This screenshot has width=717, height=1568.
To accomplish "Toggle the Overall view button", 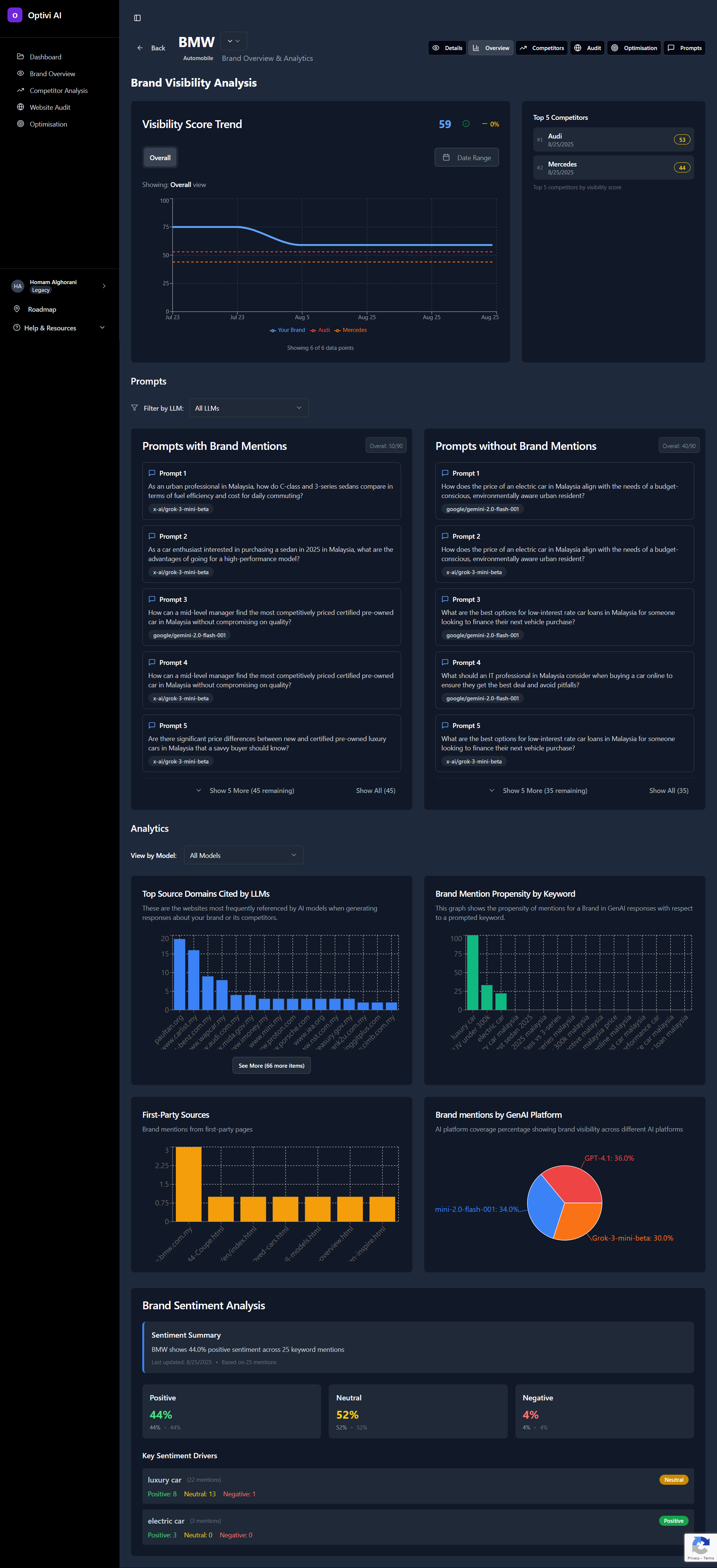I will point(160,158).
